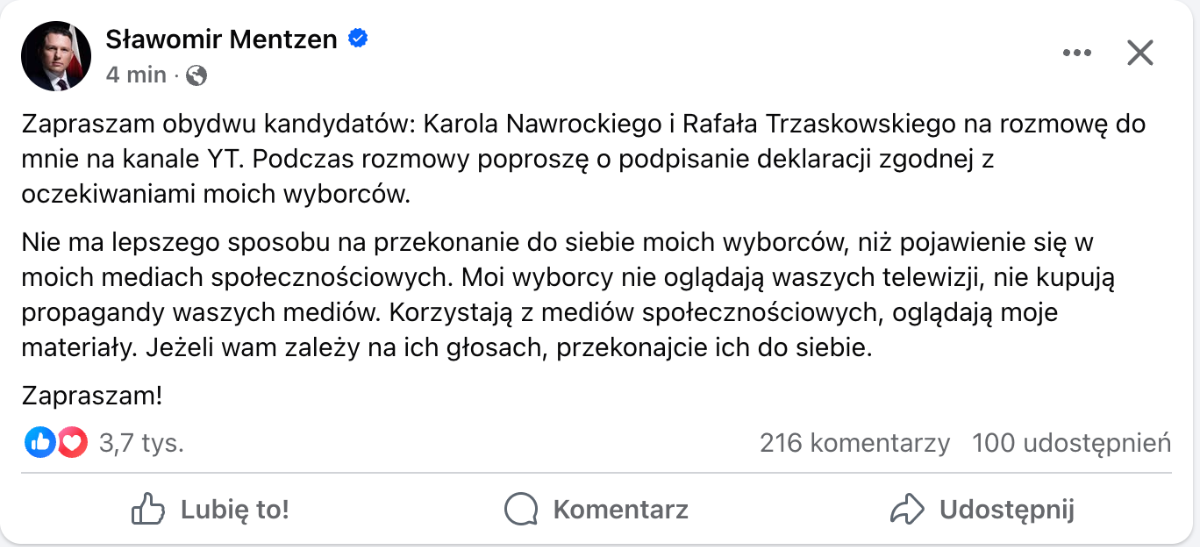The image size is (1200, 547).
Task: Click the speech bubble comment icon
Action: tap(521, 510)
